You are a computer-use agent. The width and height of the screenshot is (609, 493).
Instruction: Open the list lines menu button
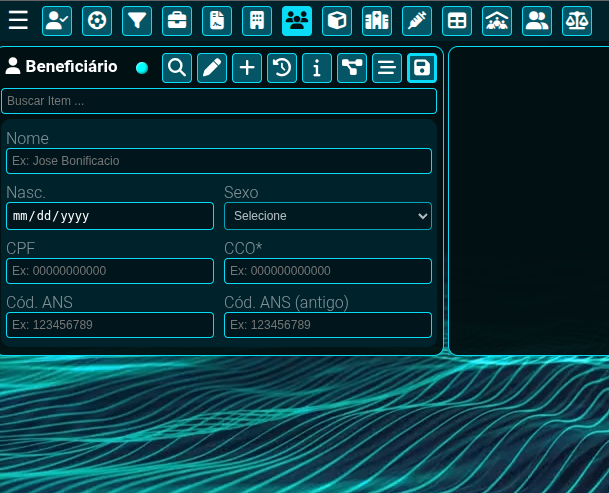[x=387, y=68]
